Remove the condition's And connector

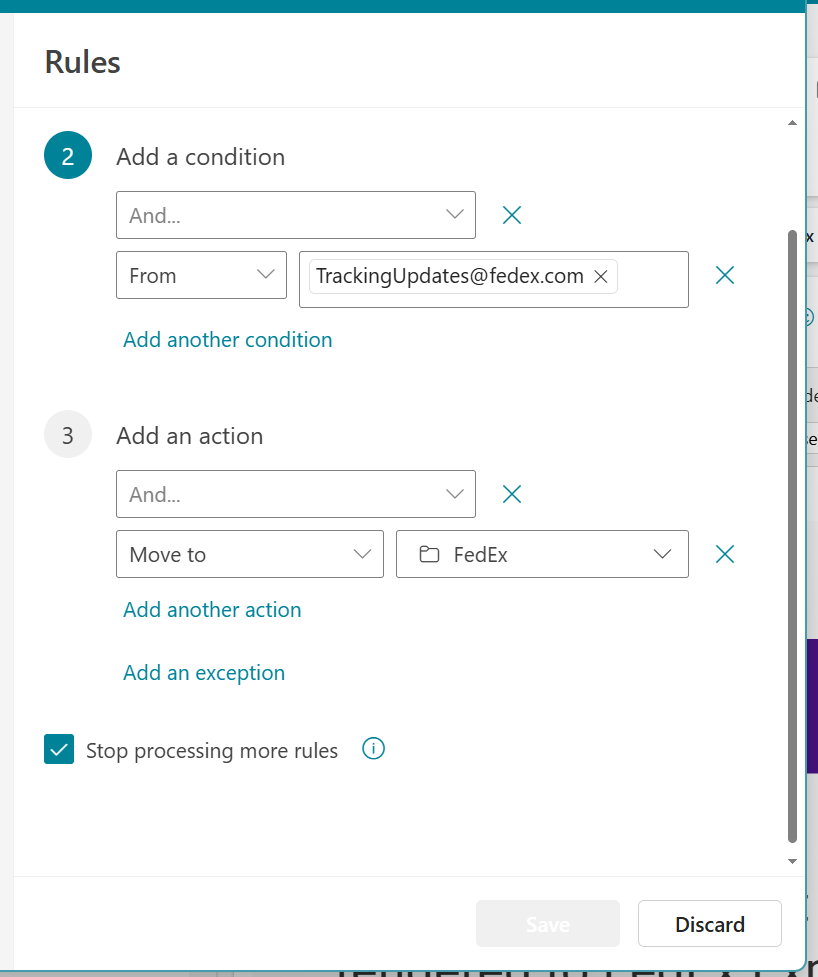pyautogui.click(x=511, y=214)
